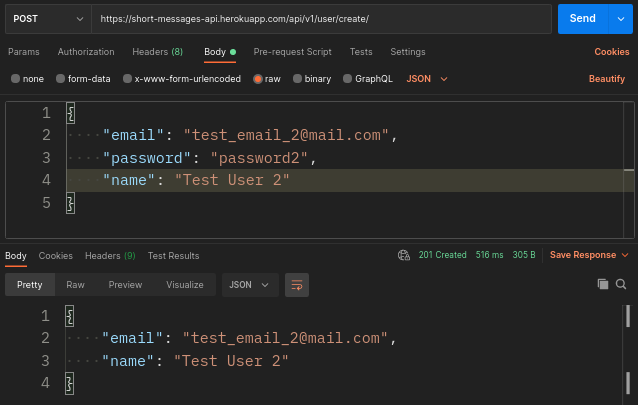Viewport: 638px width, 405px height.
Task: Choose the GraphQL body type radio
Action: (x=347, y=79)
